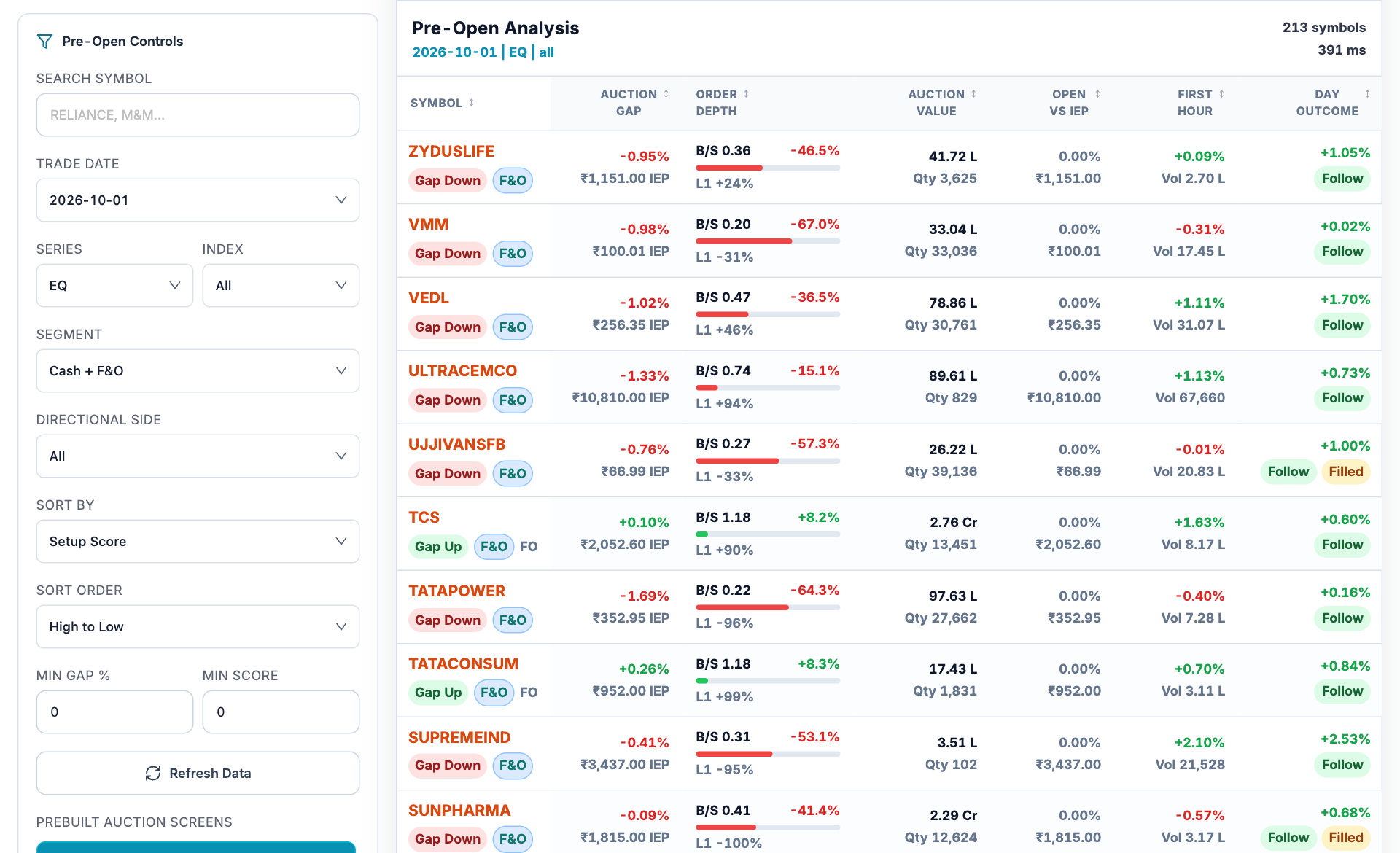Click order depth bar in TCS row
1400x853 pixels.
768,534
